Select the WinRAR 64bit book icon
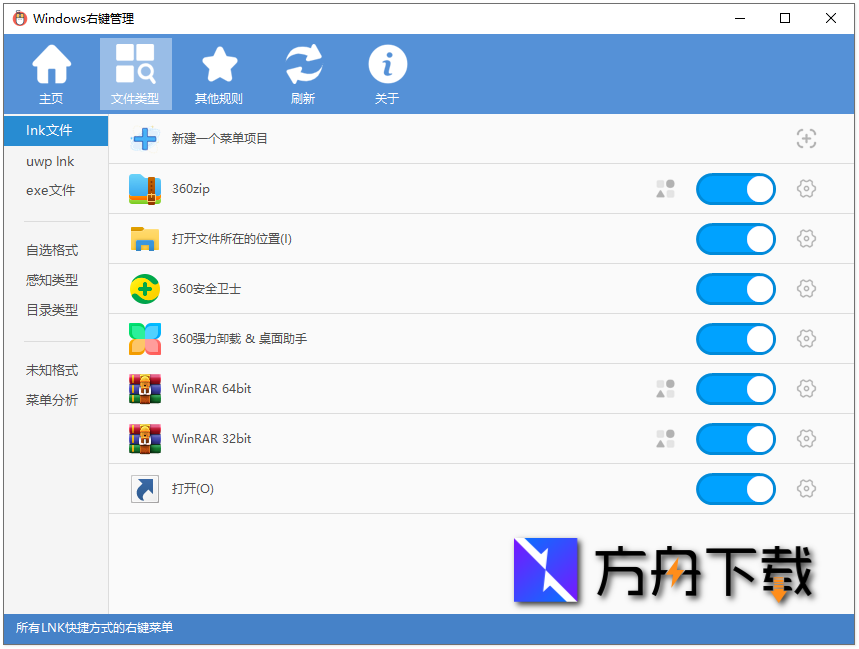The width and height of the screenshot is (859, 649). (x=144, y=389)
